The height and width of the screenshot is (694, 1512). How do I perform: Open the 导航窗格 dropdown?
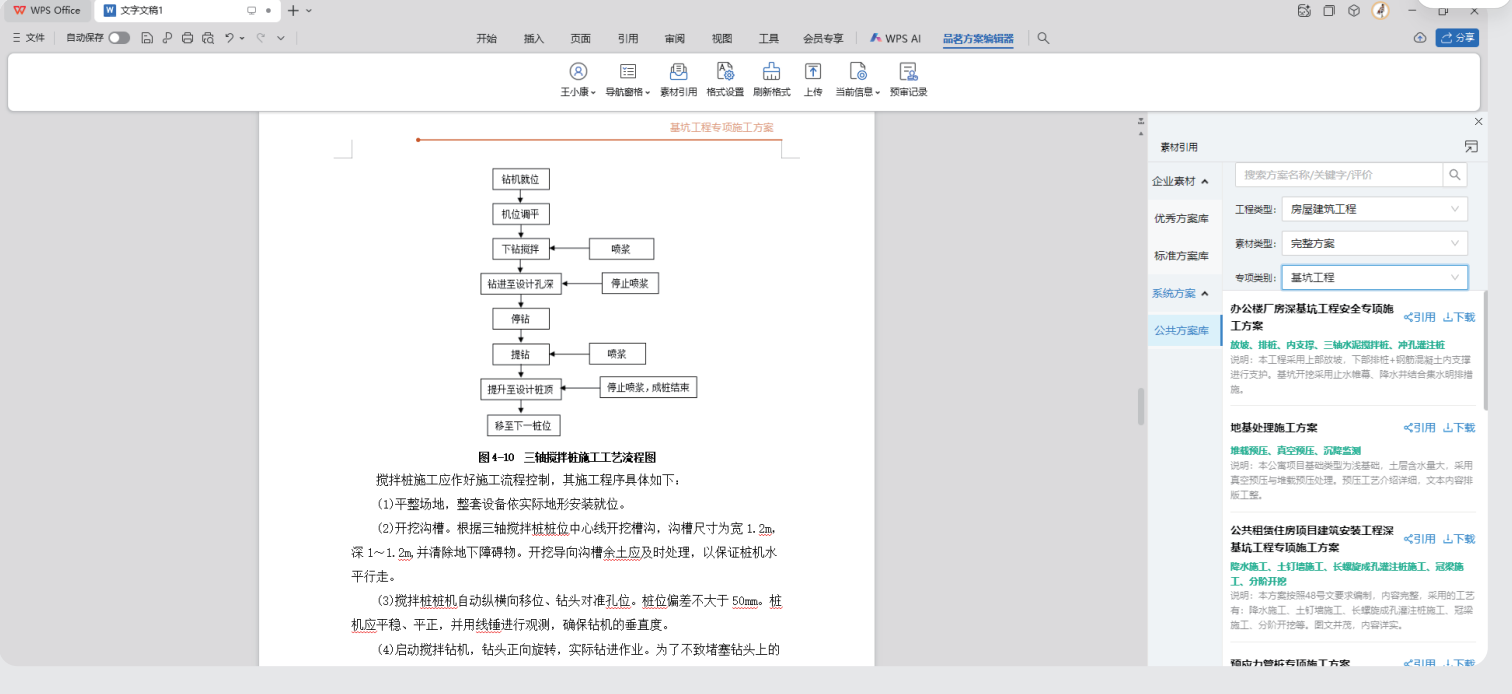628,79
